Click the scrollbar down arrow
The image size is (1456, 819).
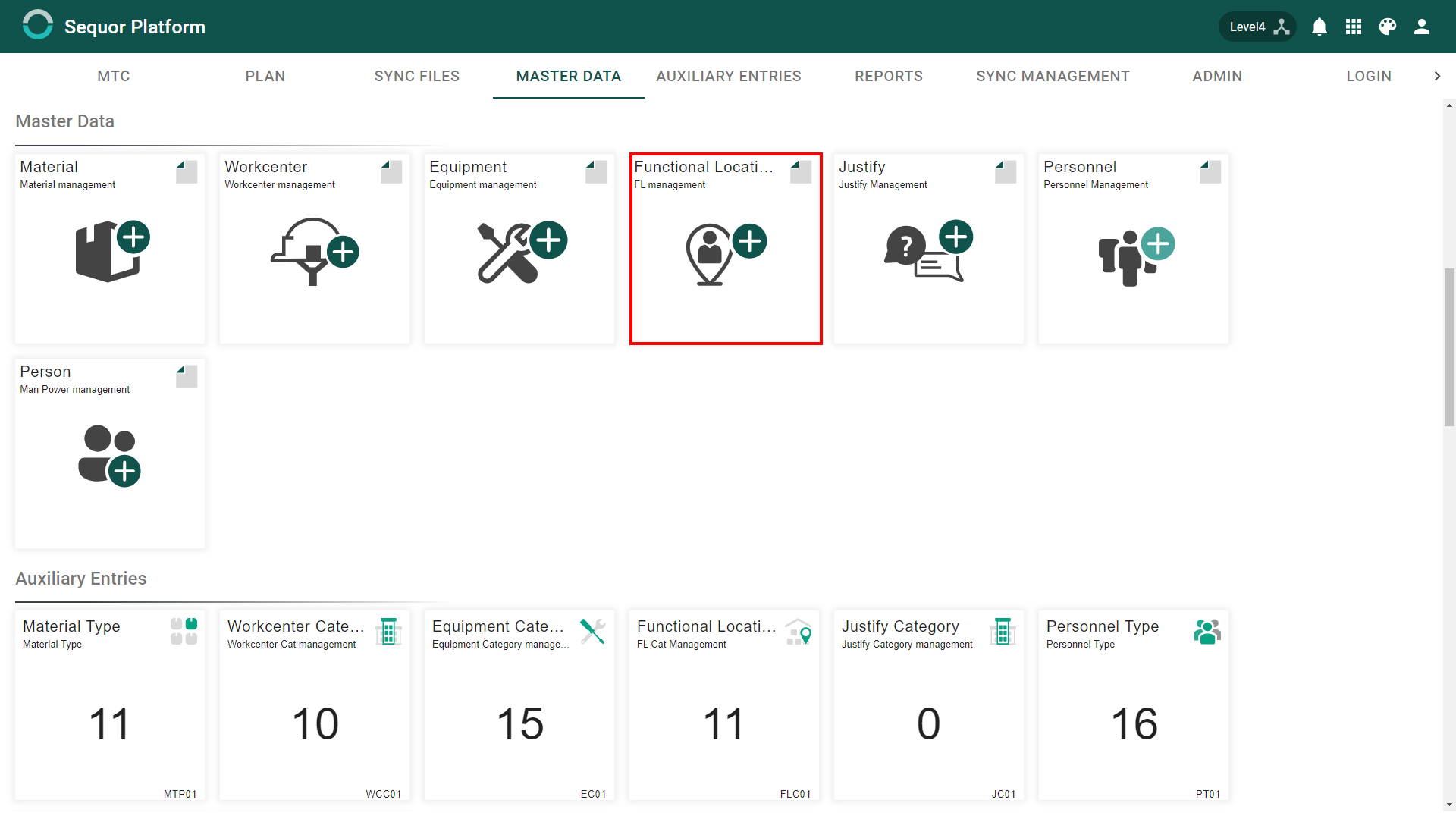click(1449, 805)
